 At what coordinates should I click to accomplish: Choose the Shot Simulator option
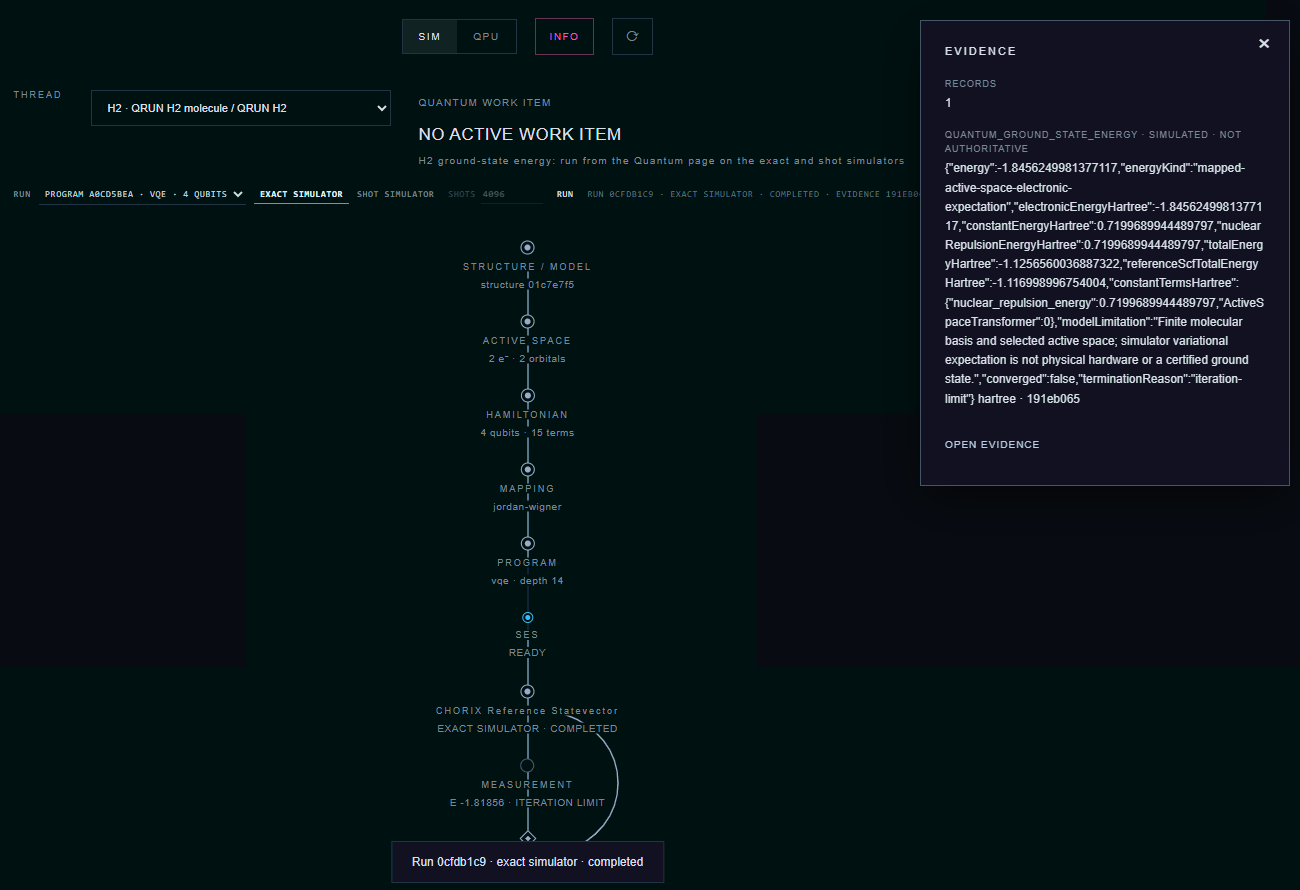(395, 194)
